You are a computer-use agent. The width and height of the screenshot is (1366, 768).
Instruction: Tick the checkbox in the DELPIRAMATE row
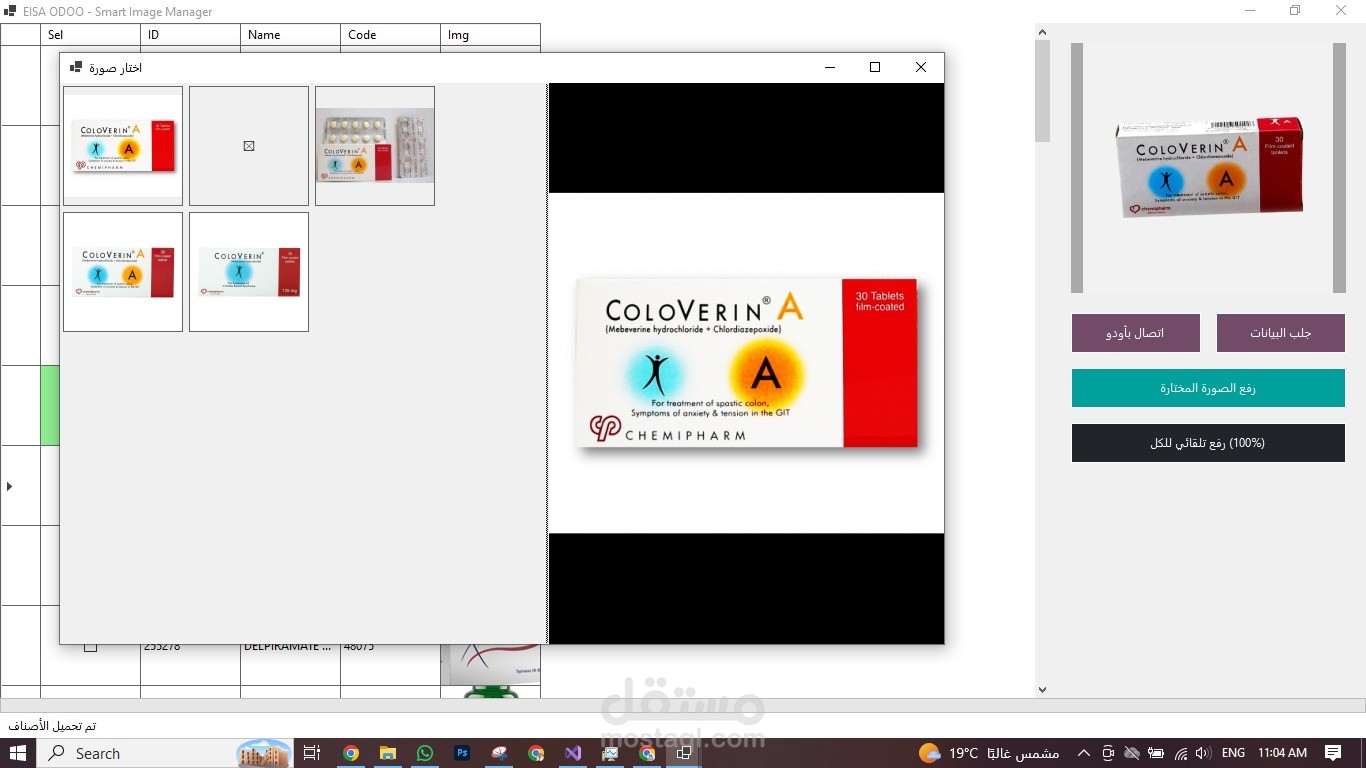pyautogui.click(x=90, y=646)
